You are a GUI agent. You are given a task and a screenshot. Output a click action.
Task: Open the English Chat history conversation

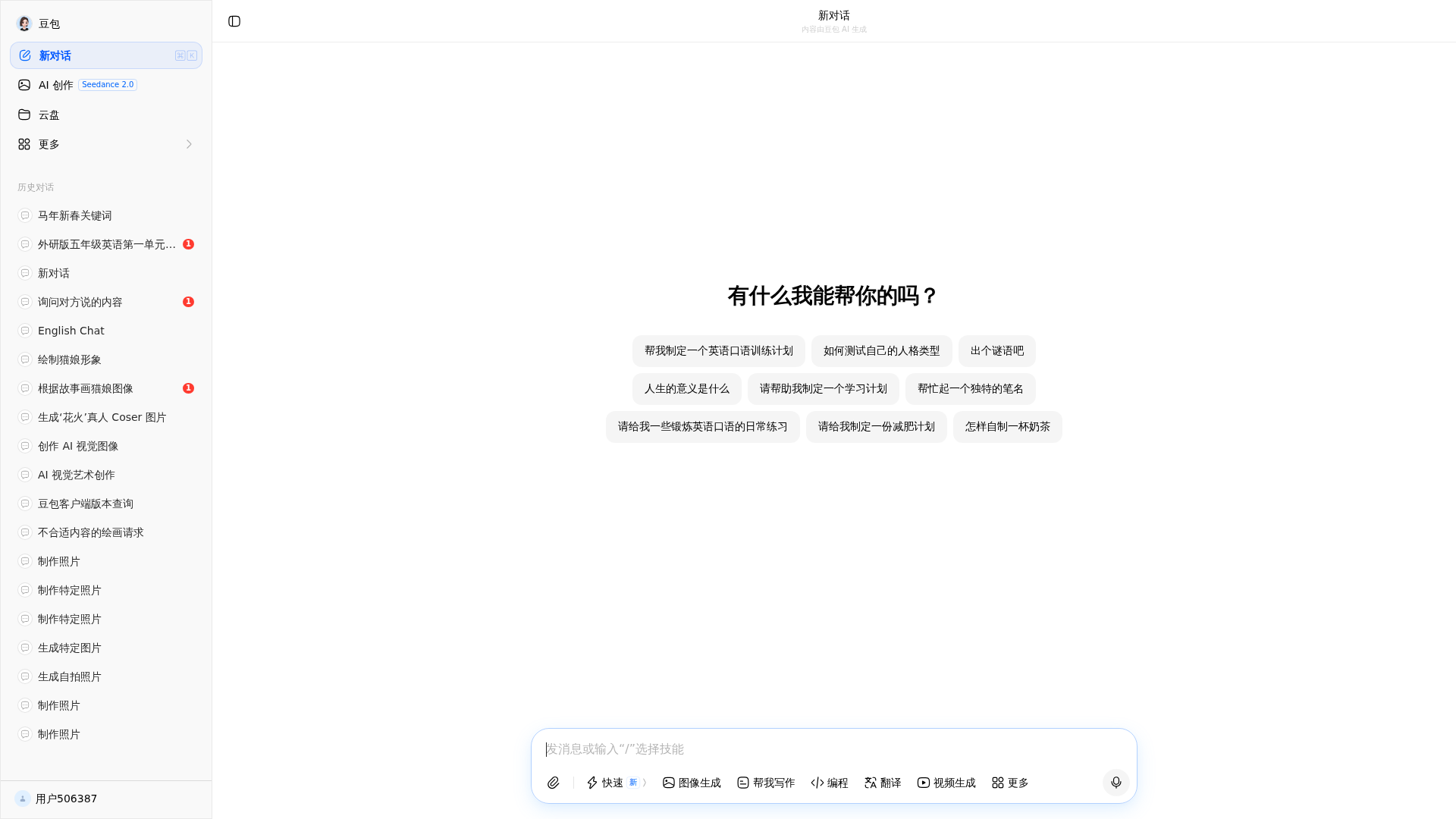[71, 331]
